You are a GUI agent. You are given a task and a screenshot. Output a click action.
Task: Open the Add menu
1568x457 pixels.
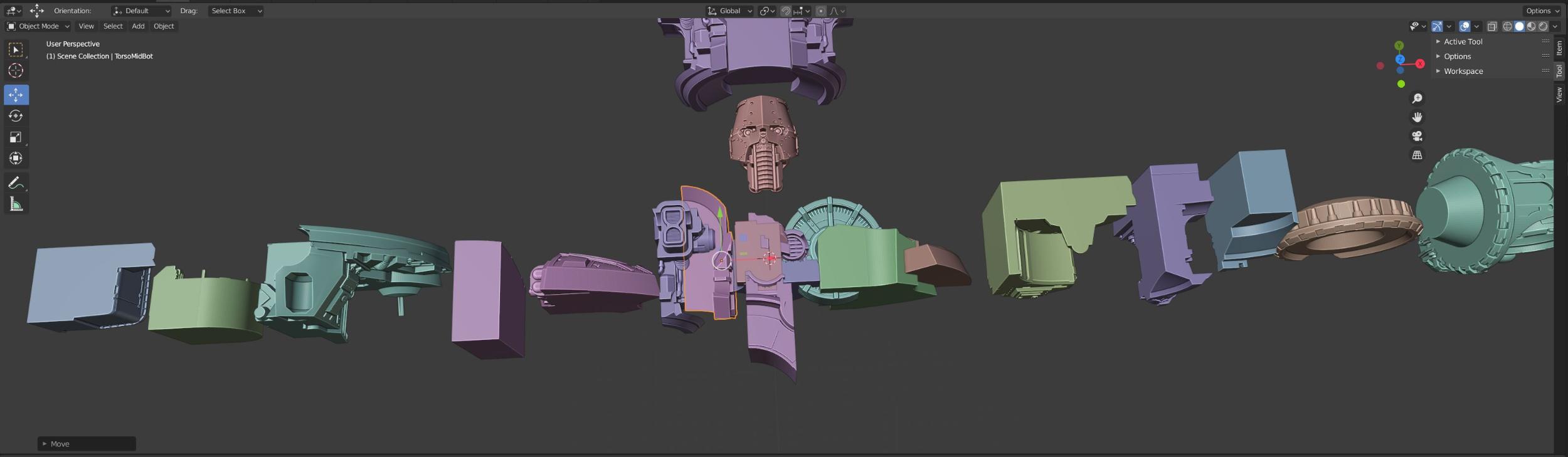[138, 26]
